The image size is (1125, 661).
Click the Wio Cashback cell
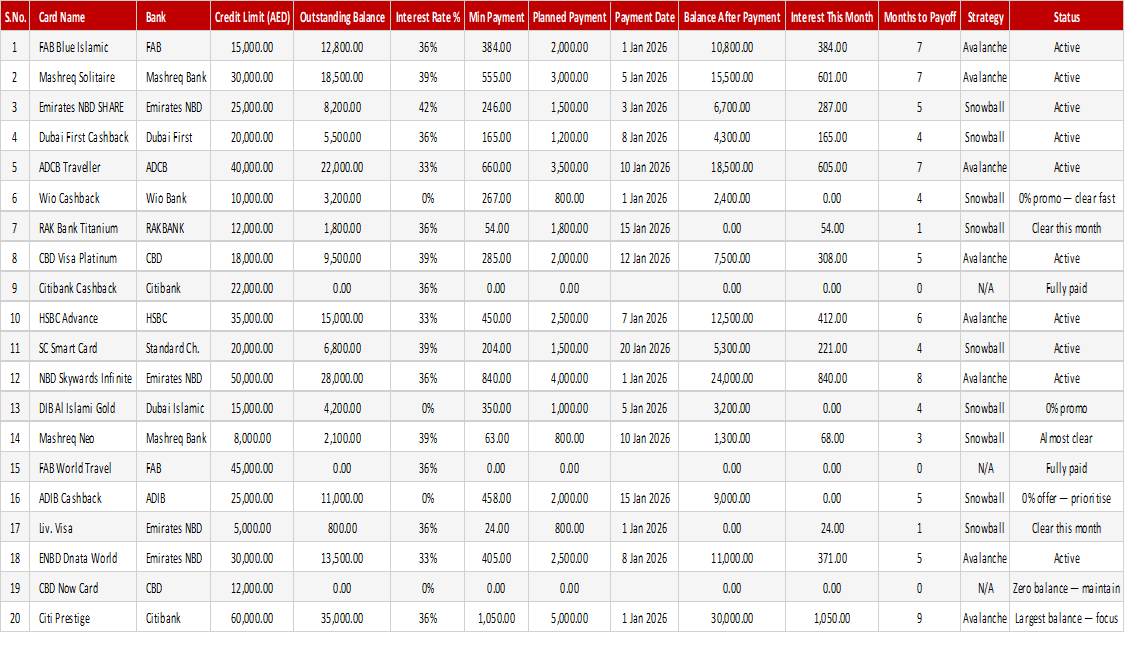pyautogui.click(x=83, y=198)
